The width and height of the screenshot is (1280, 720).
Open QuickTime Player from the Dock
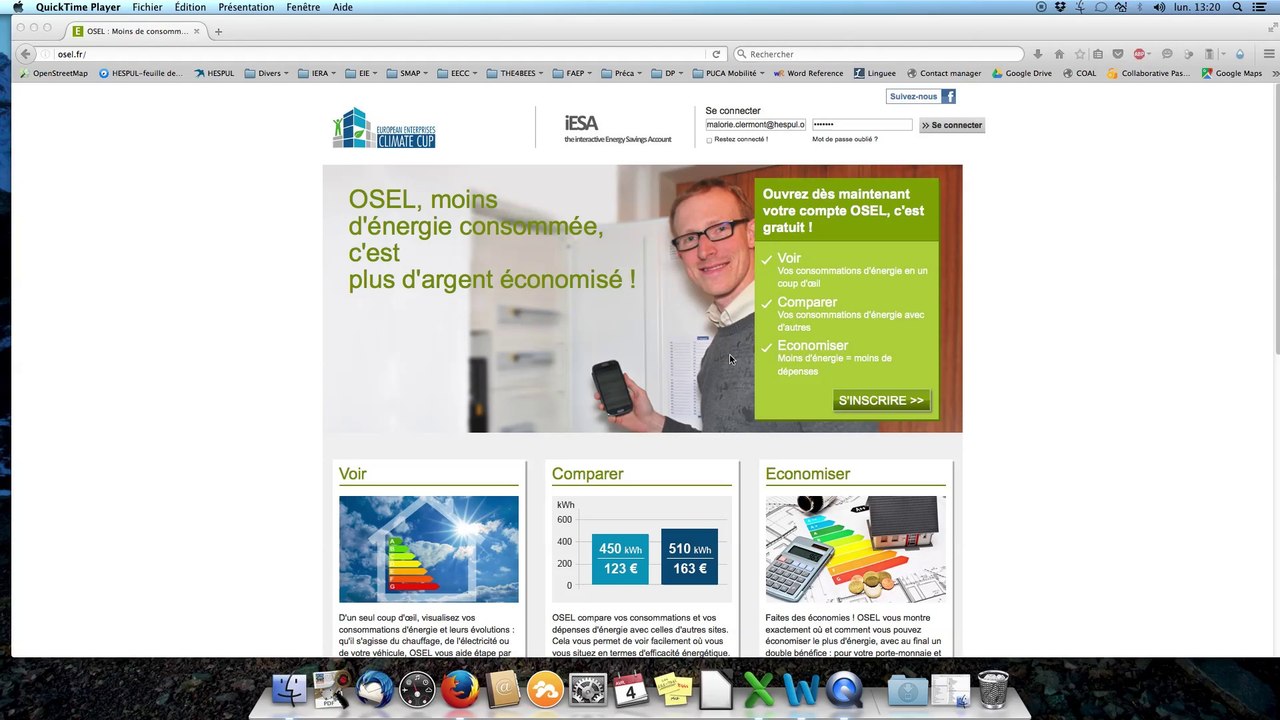(x=845, y=690)
